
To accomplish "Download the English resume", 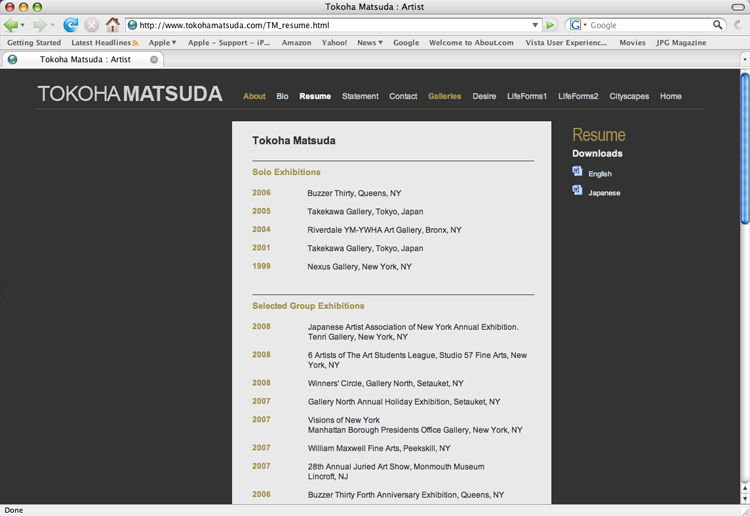I will point(600,174).
